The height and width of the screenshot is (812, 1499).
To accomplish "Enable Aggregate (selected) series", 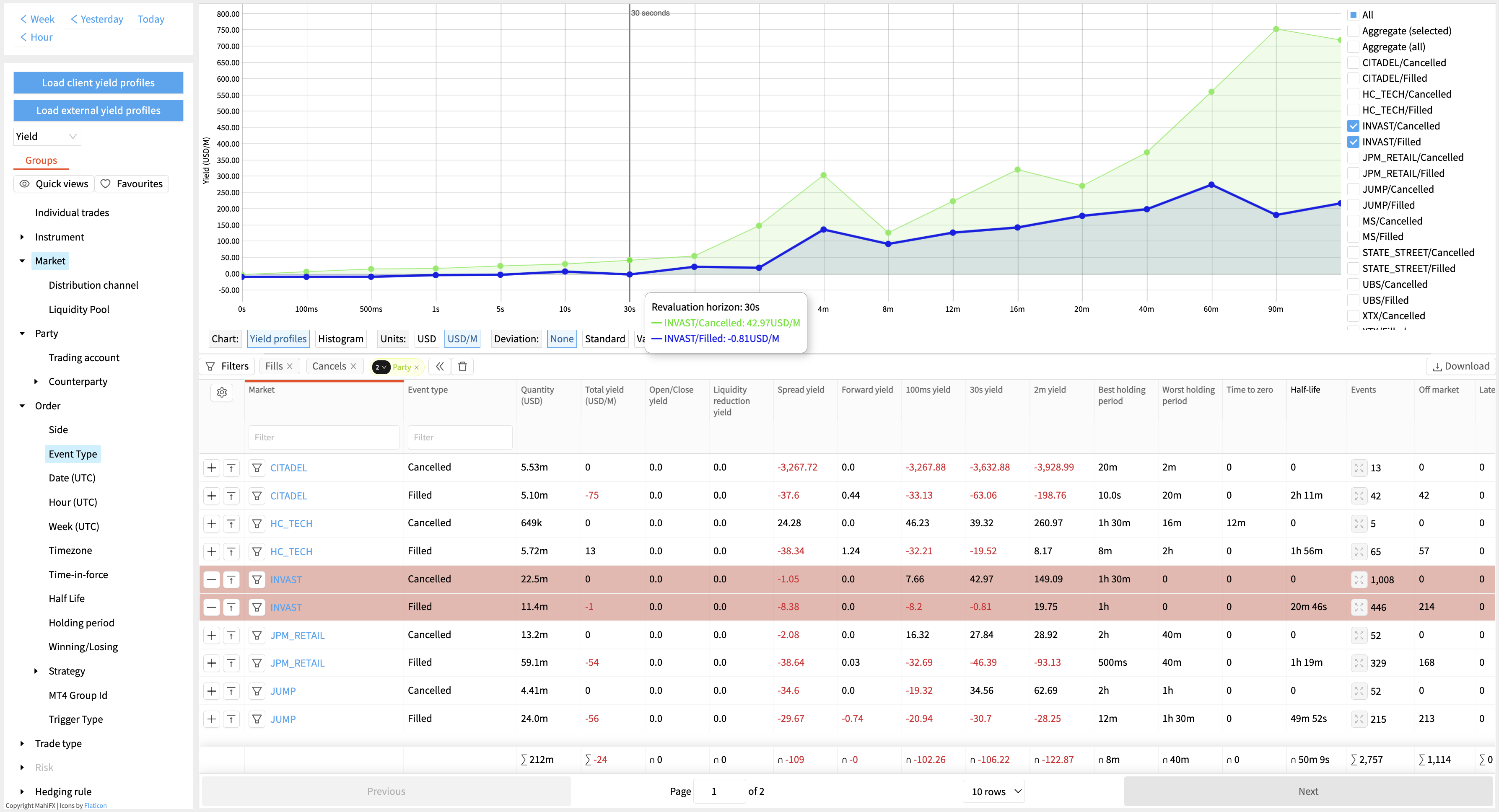I will click(x=1354, y=31).
